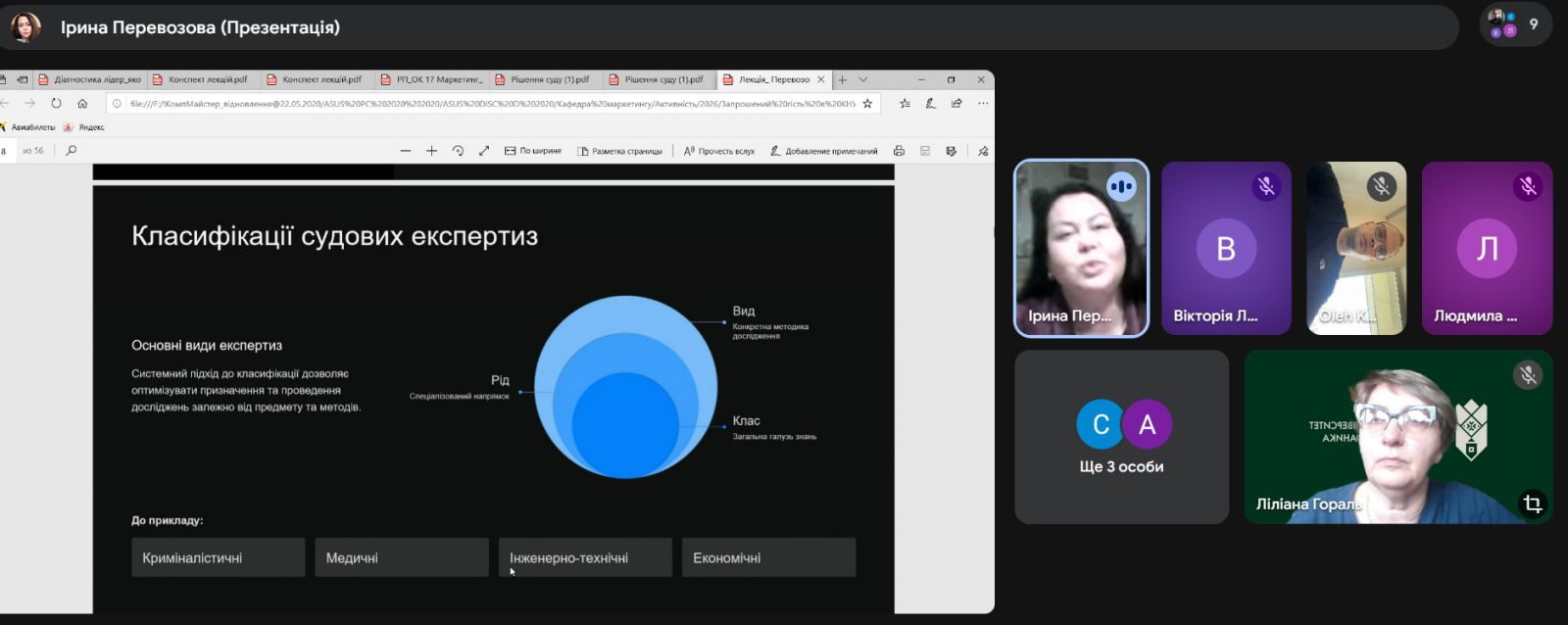Click the crop icon on Ліліана Гораль's video
The width and height of the screenshot is (1568, 625).
(1532, 504)
